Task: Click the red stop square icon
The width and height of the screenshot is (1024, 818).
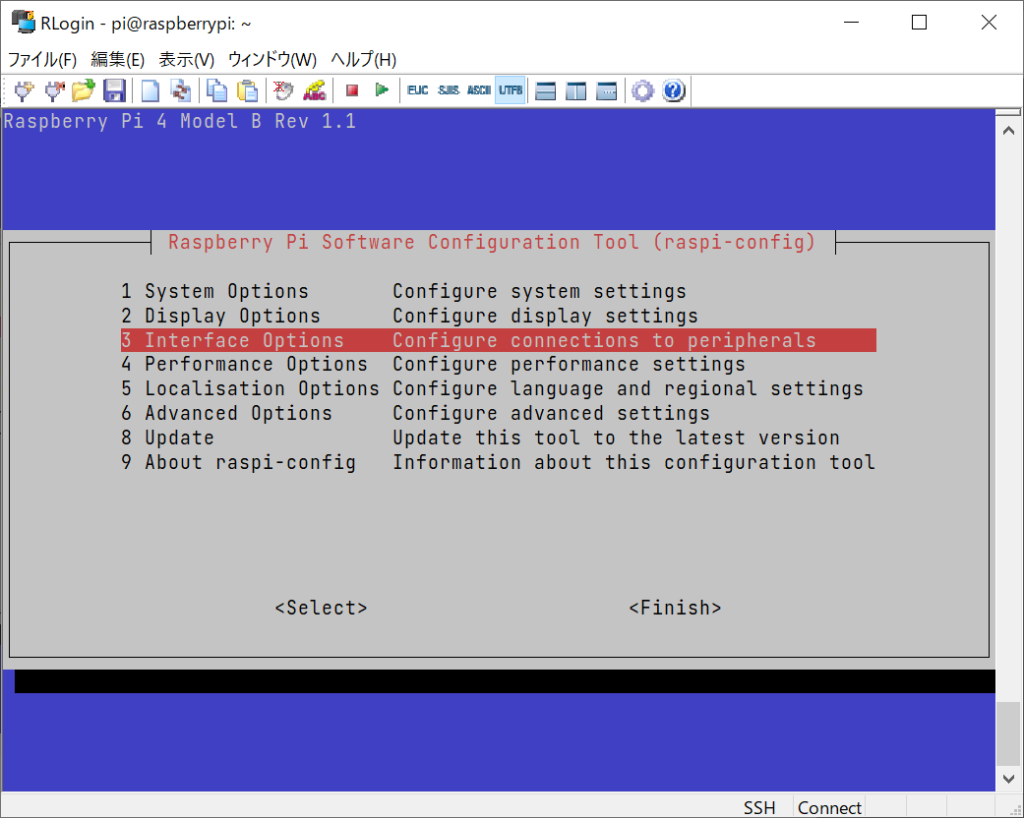Action: tap(352, 91)
